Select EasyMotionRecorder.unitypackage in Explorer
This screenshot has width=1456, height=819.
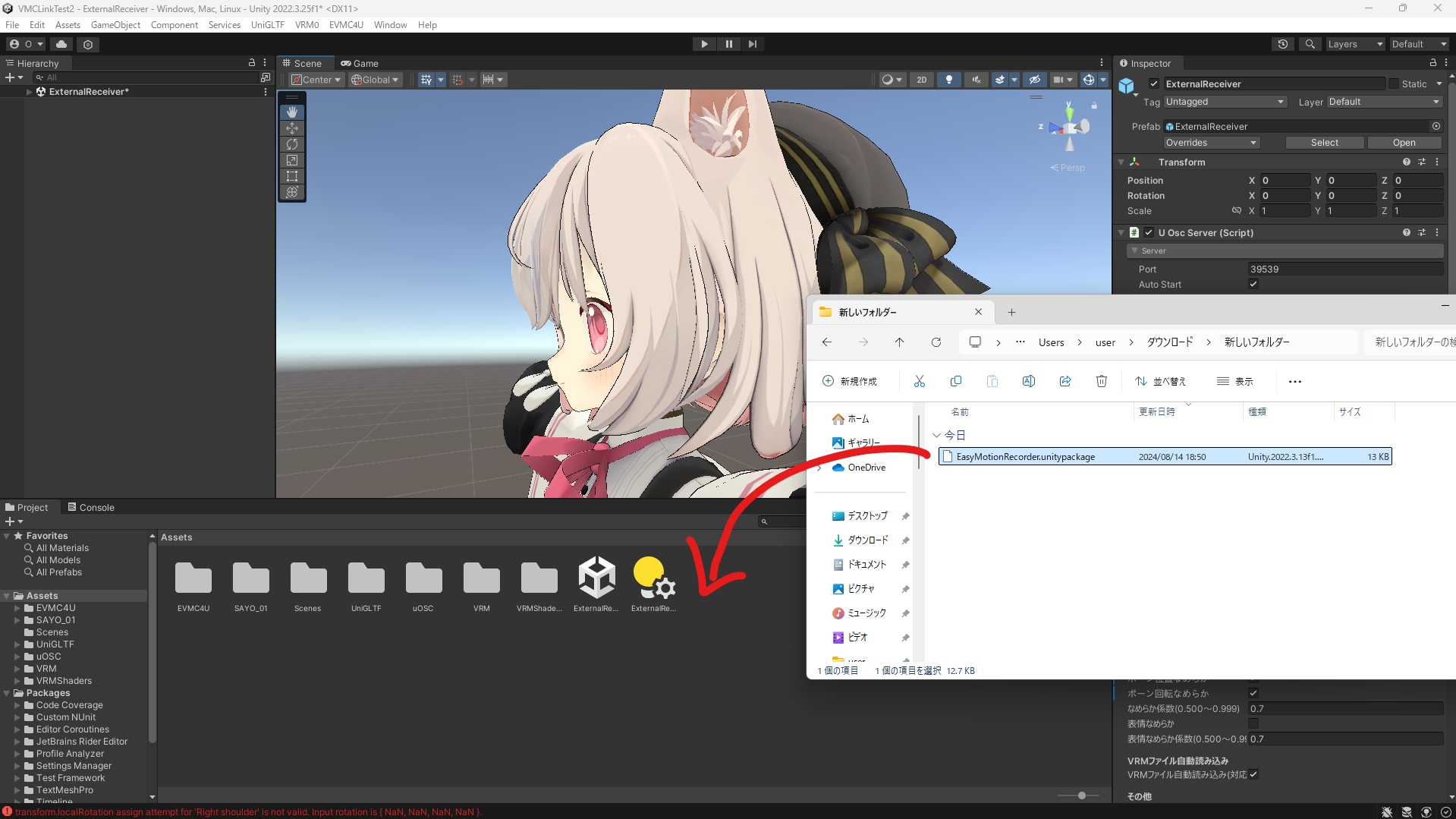(1025, 456)
